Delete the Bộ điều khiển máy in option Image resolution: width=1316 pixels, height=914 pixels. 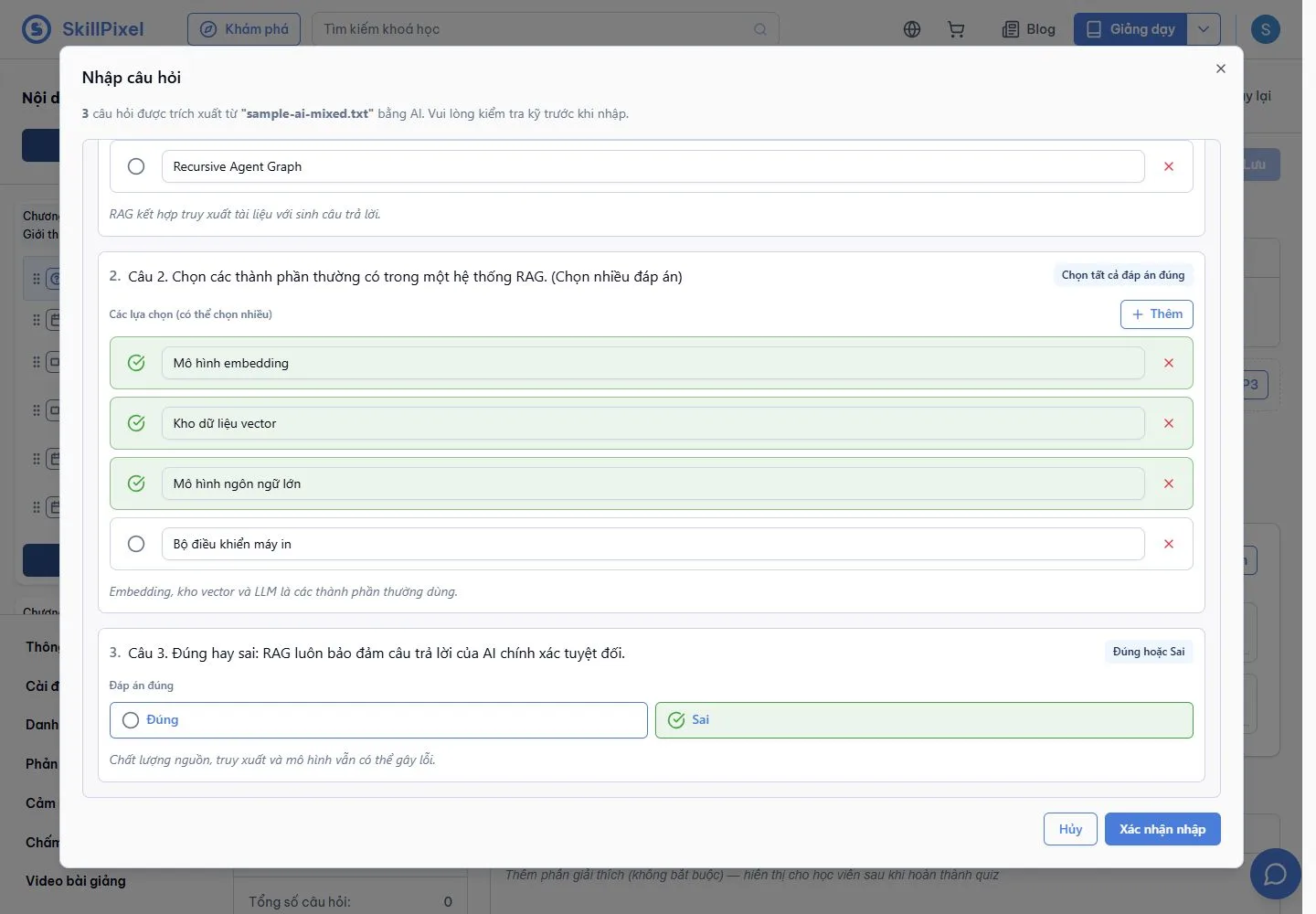pyautogui.click(x=1168, y=544)
